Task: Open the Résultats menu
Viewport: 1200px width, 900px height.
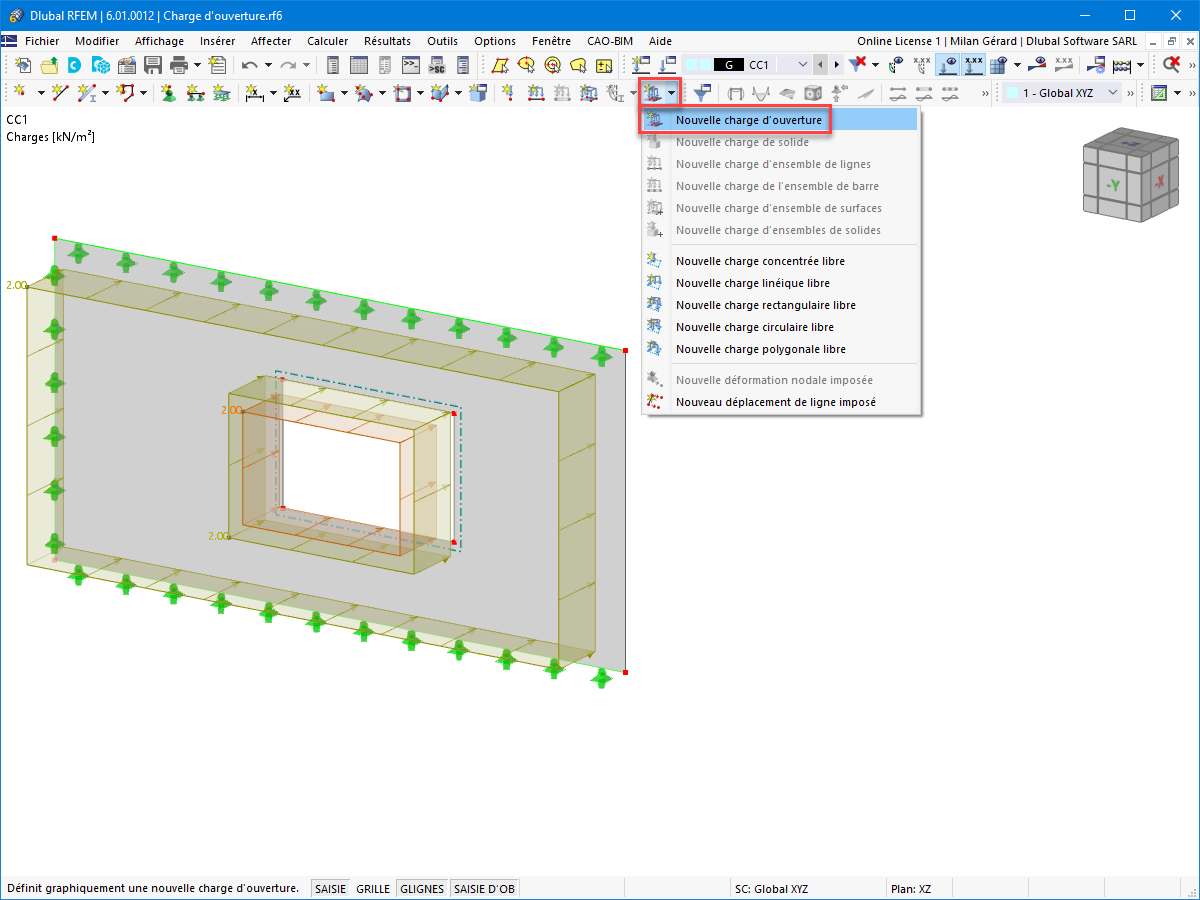Action: tap(387, 41)
